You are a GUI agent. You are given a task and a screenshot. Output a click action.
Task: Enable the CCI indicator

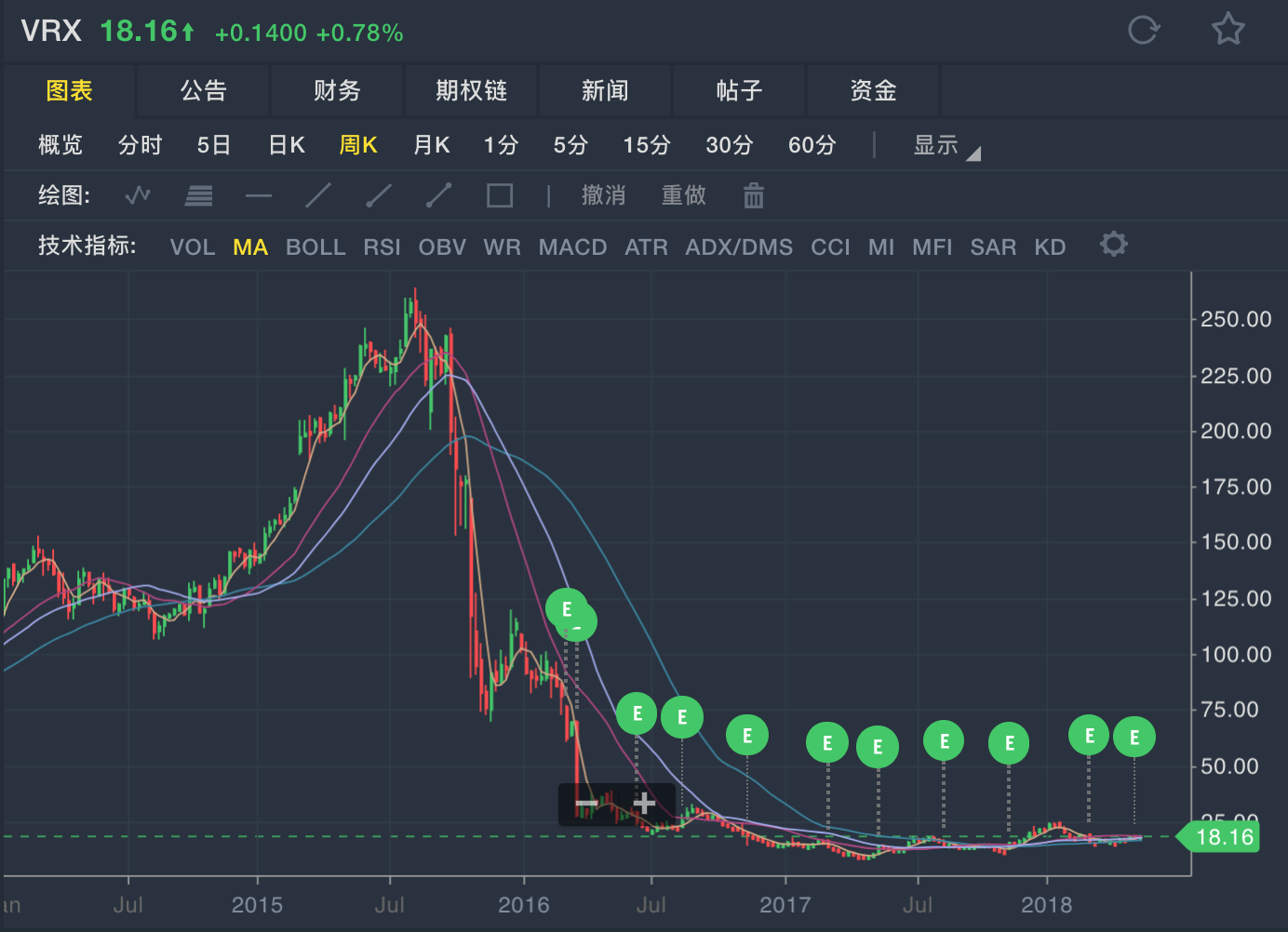coord(830,247)
